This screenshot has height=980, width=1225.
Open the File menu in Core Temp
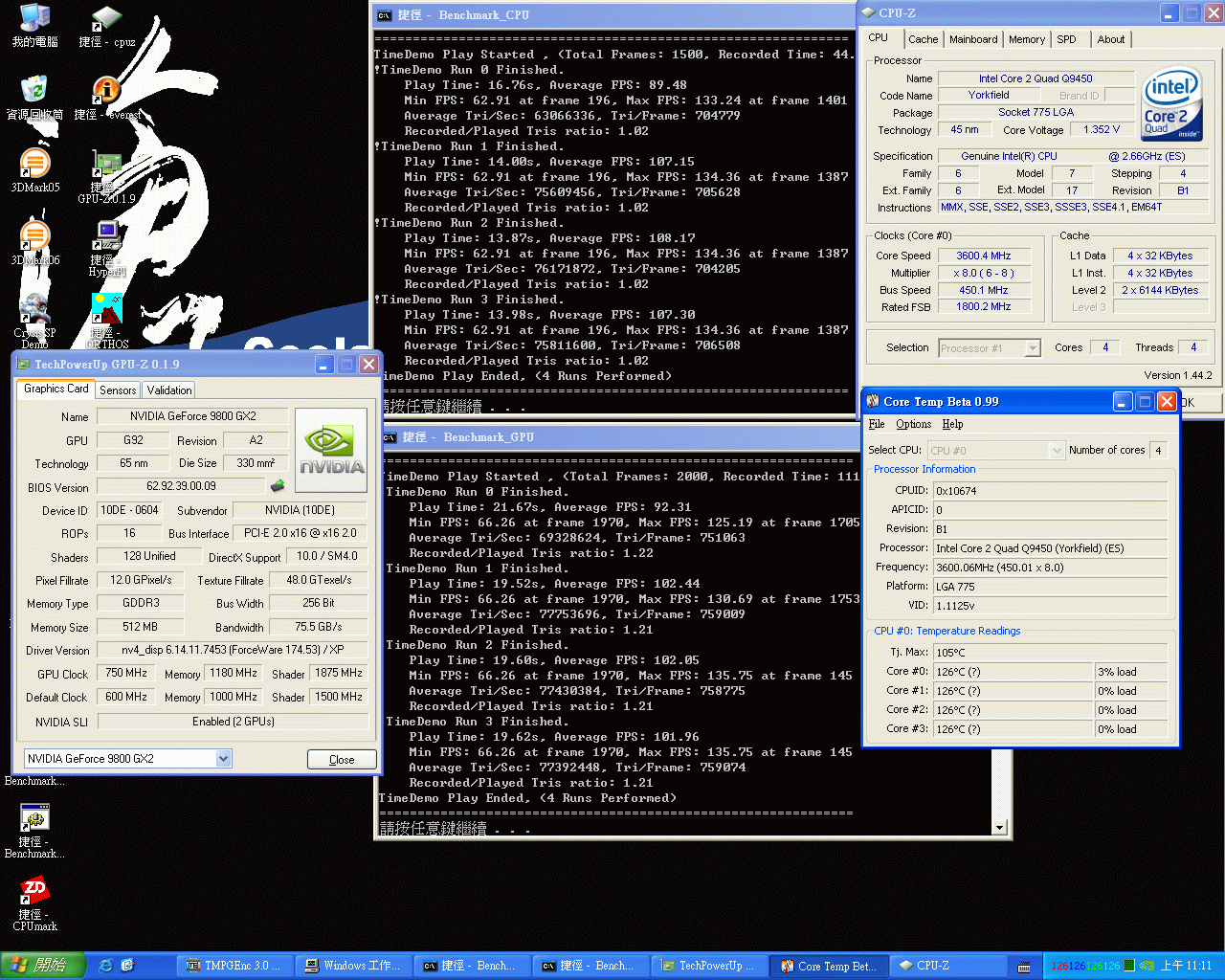click(877, 424)
